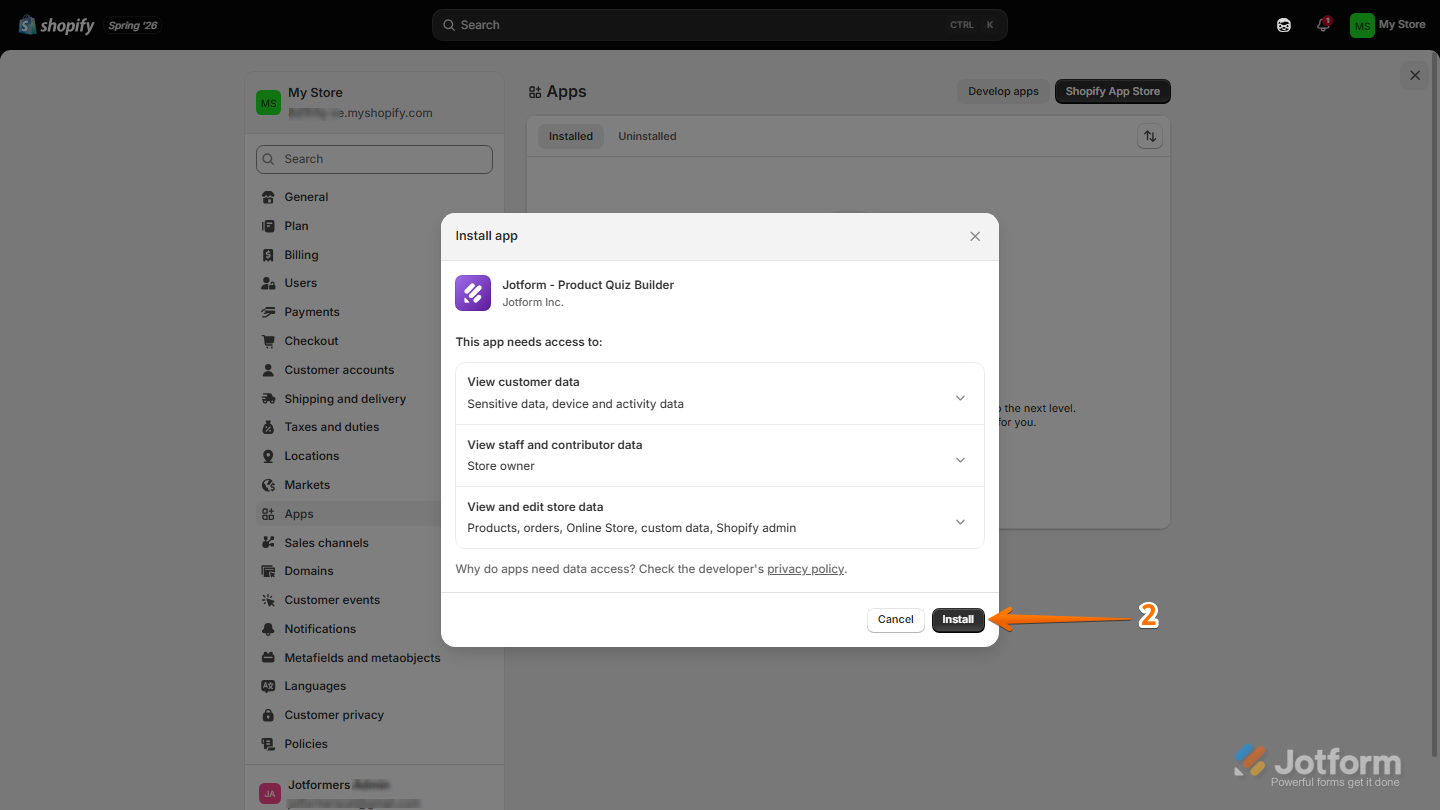
Task: Click Cancel in Install app dialog
Action: [x=896, y=620]
